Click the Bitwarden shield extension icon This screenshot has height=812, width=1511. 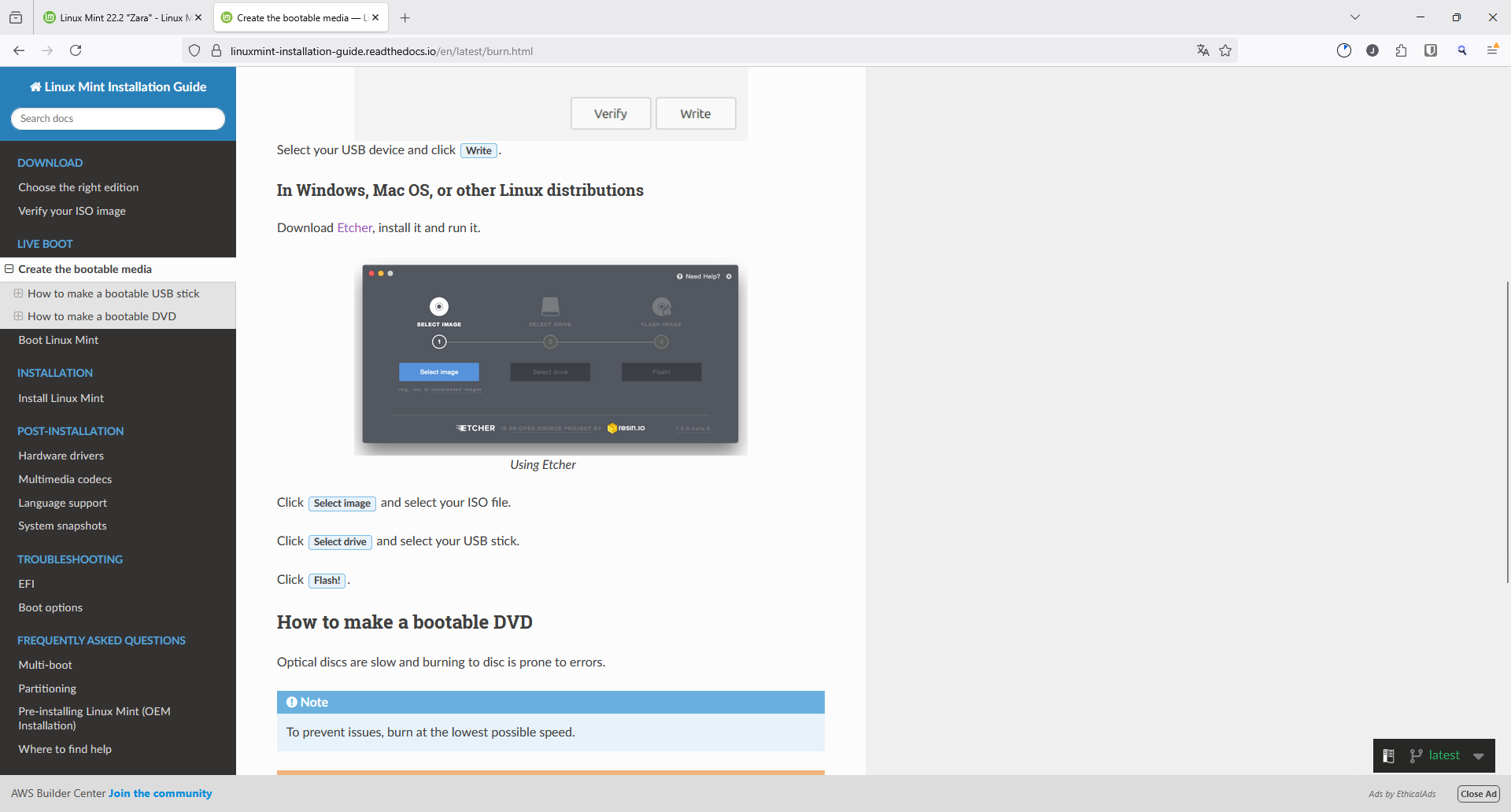(x=1430, y=50)
